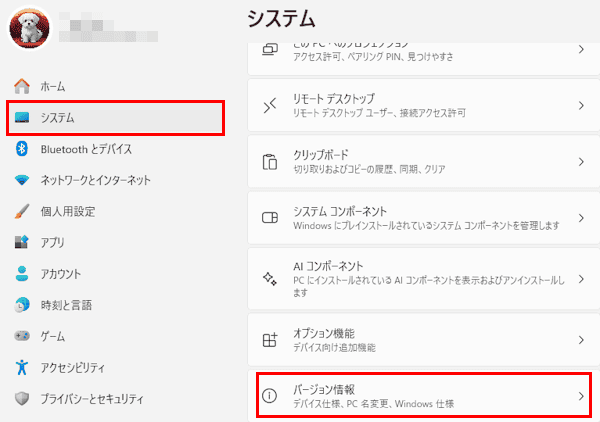Click the システム コンポーネント icon

(x=270, y=218)
